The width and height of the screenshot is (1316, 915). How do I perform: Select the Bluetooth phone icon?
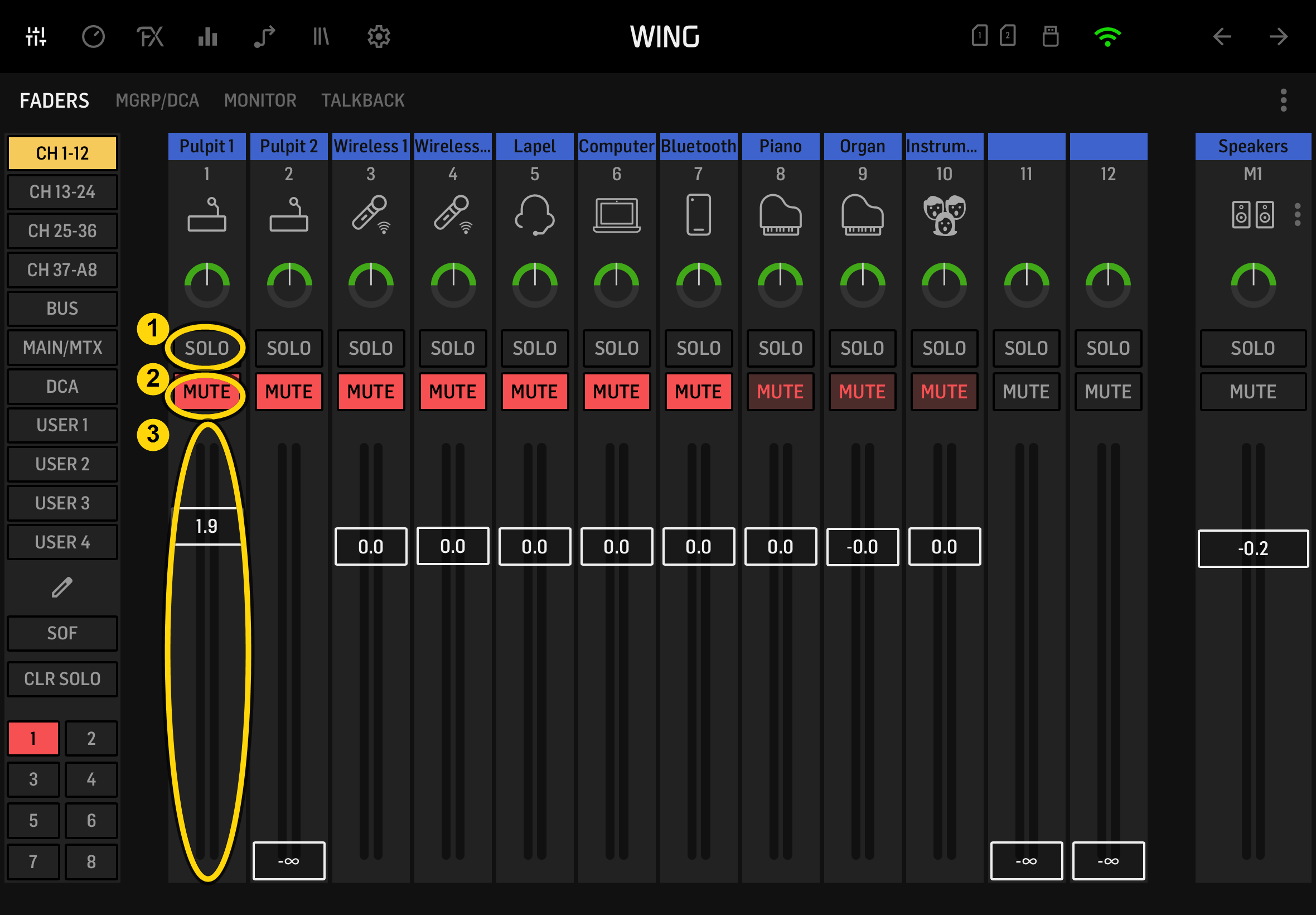tap(698, 215)
